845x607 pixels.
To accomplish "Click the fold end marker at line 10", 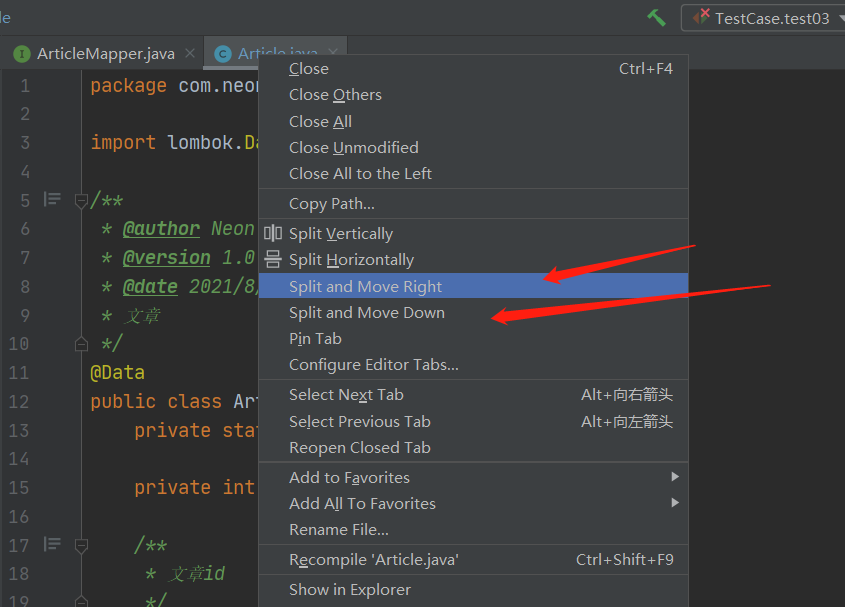I will pos(81,343).
